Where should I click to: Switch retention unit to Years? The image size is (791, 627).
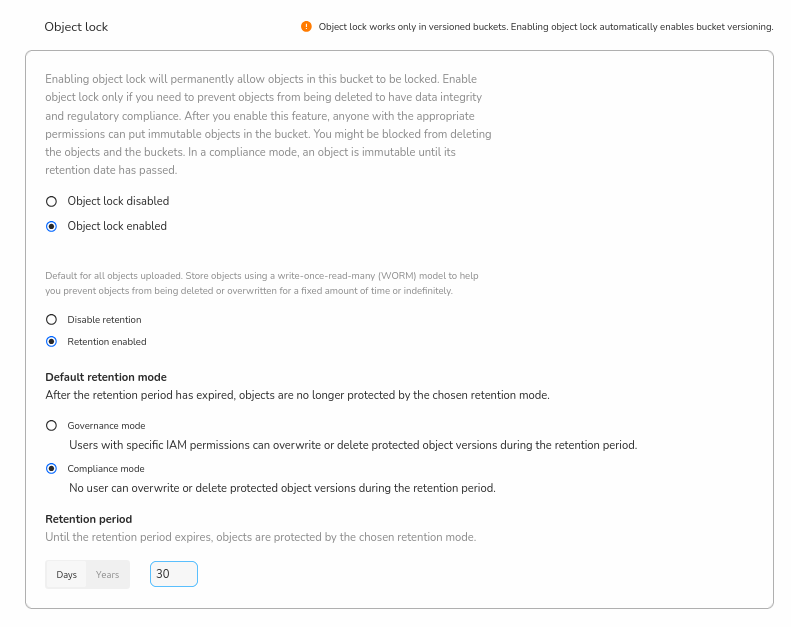tap(107, 574)
